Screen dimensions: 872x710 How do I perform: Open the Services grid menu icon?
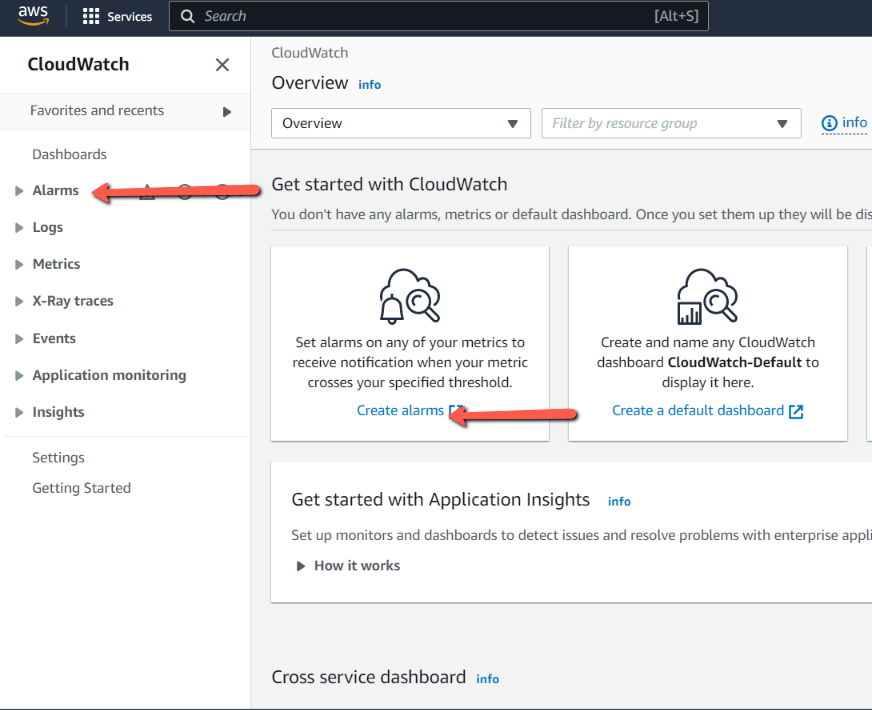coord(91,16)
